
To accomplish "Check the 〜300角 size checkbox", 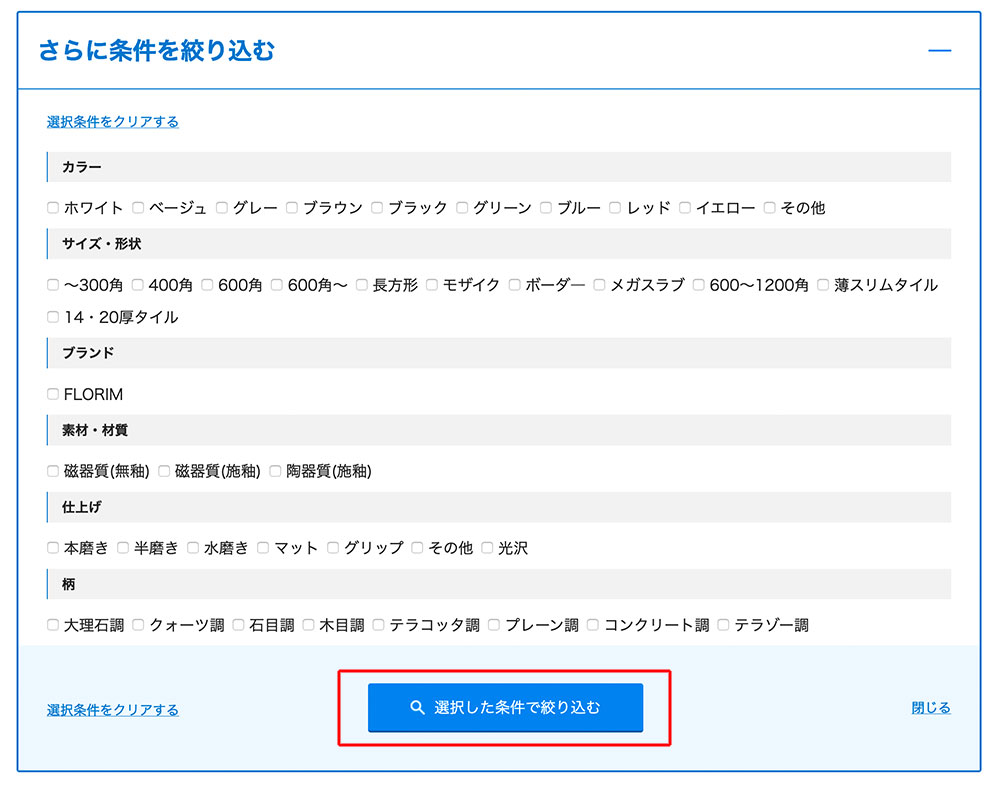I will (x=53, y=285).
